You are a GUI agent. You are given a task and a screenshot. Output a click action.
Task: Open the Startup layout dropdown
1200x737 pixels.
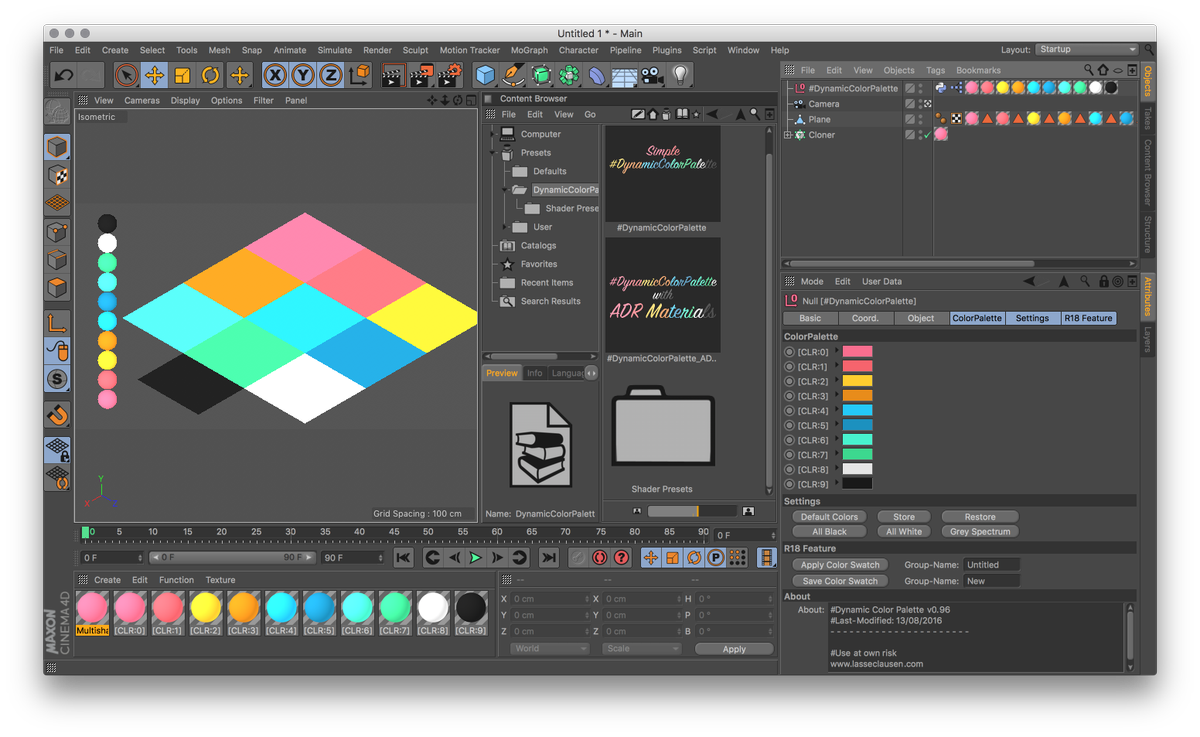(x=1086, y=48)
